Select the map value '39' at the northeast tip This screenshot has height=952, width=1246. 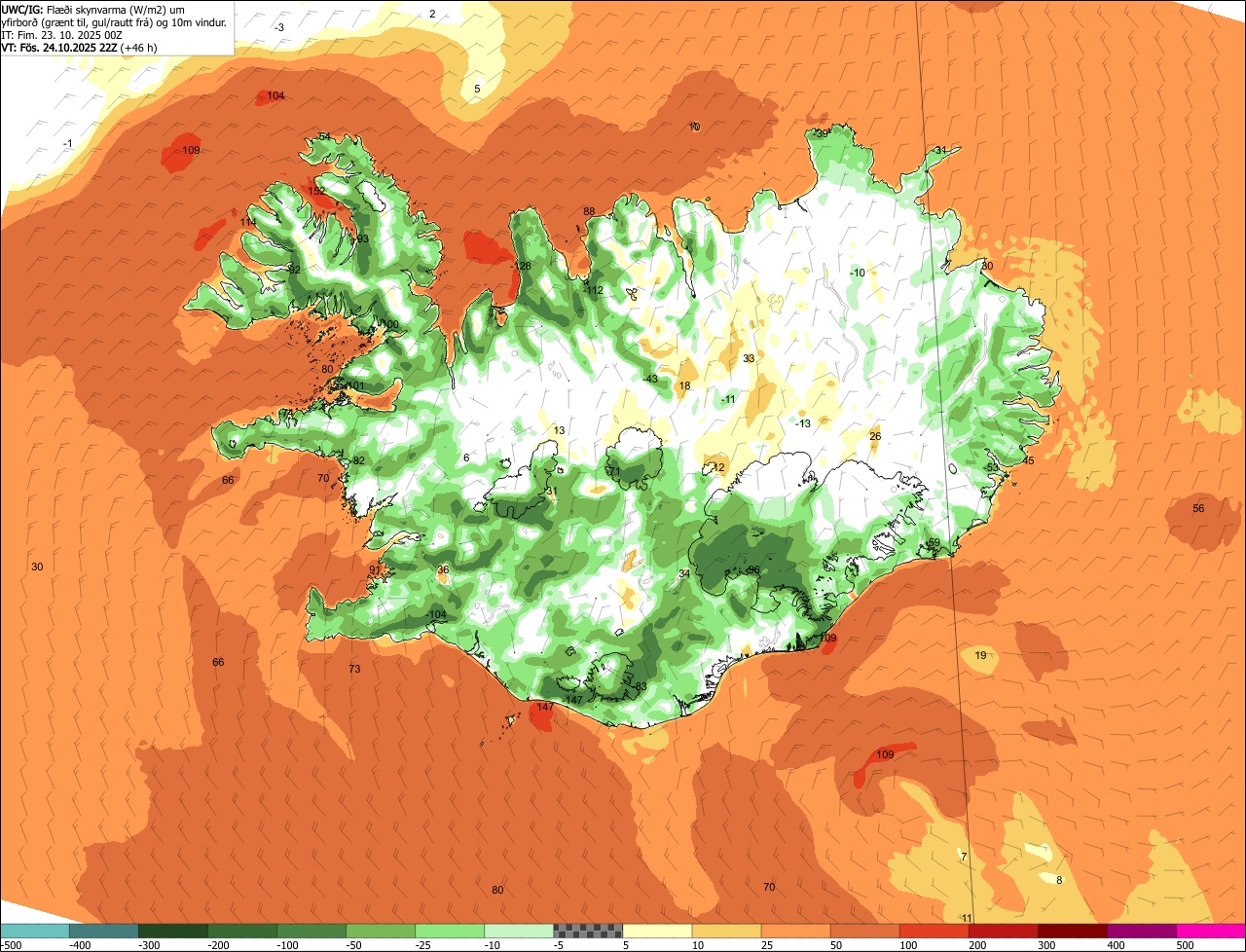coord(823,134)
